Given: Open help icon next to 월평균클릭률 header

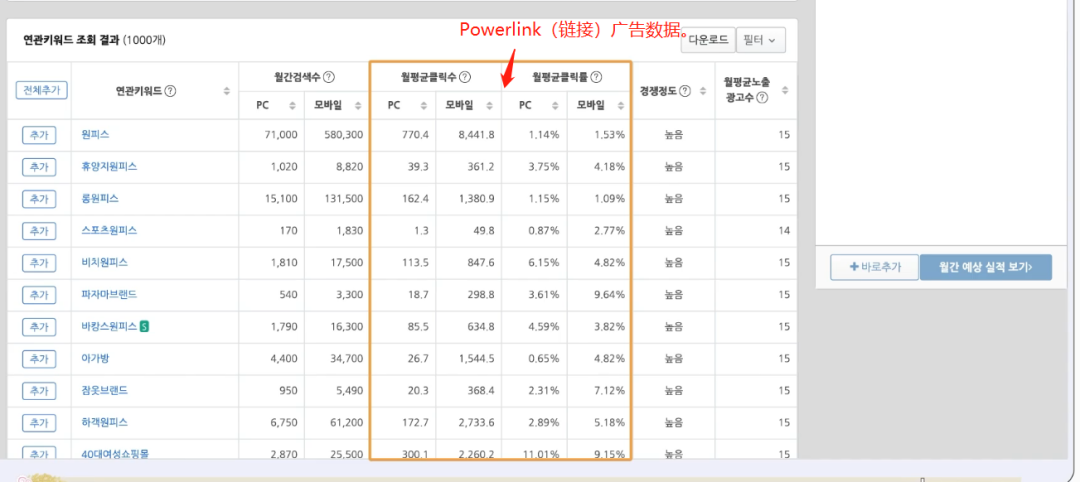Looking at the screenshot, I should pyautogui.click(x=596, y=76).
